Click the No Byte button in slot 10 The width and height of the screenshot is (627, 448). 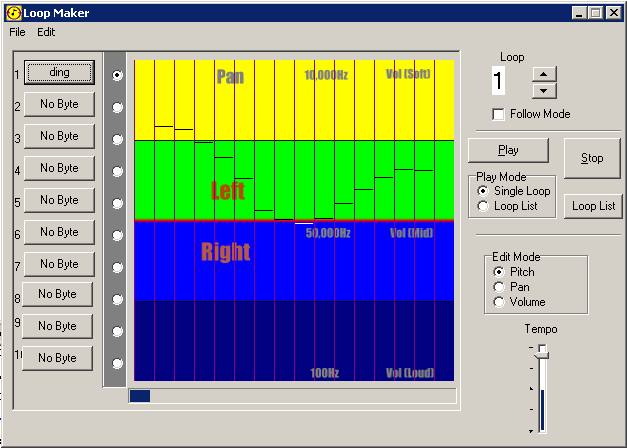(x=57, y=358)
